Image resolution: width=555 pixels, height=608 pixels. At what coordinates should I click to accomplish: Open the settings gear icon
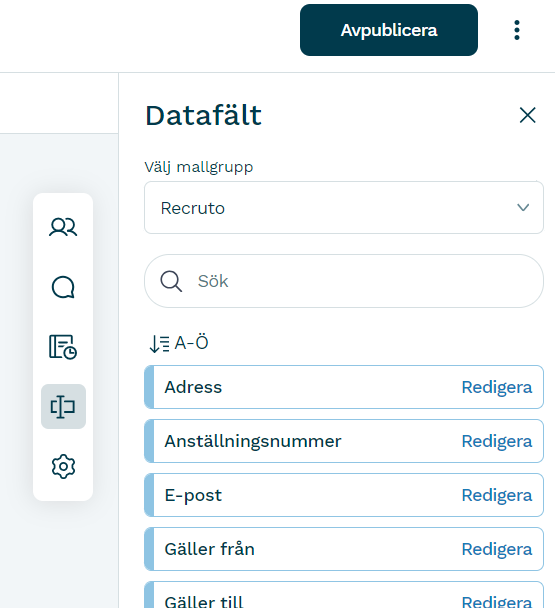[x=63, y=466]
